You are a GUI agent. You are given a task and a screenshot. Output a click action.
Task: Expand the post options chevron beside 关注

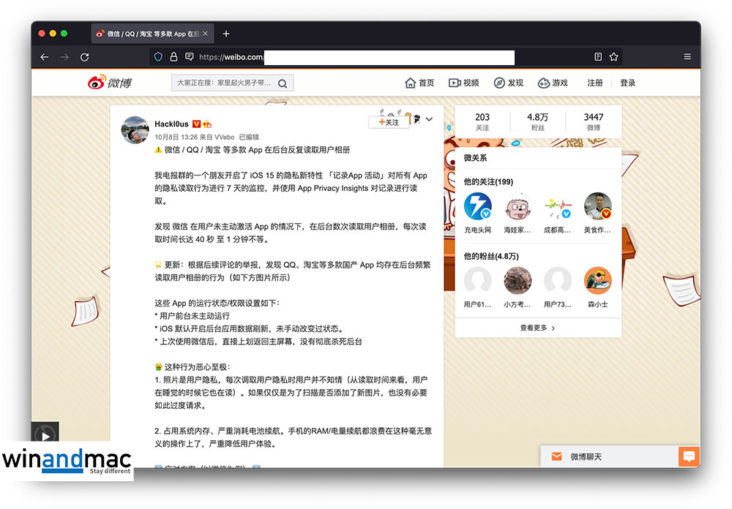[x=429, y=120]
